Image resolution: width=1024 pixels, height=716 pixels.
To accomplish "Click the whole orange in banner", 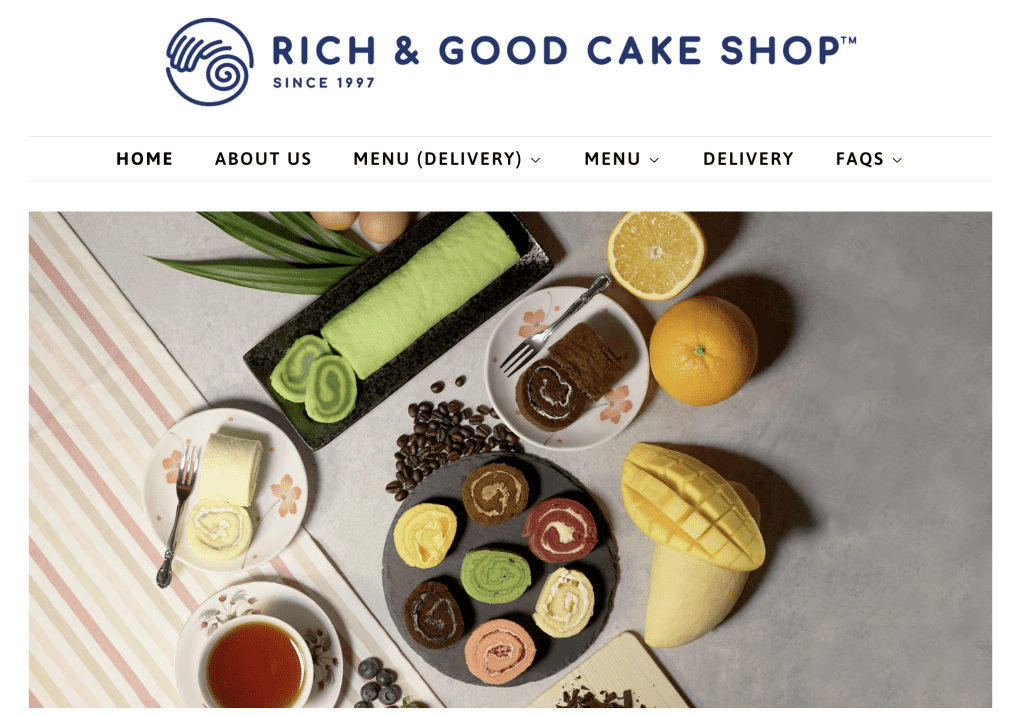I will click(x=703, y=351).
